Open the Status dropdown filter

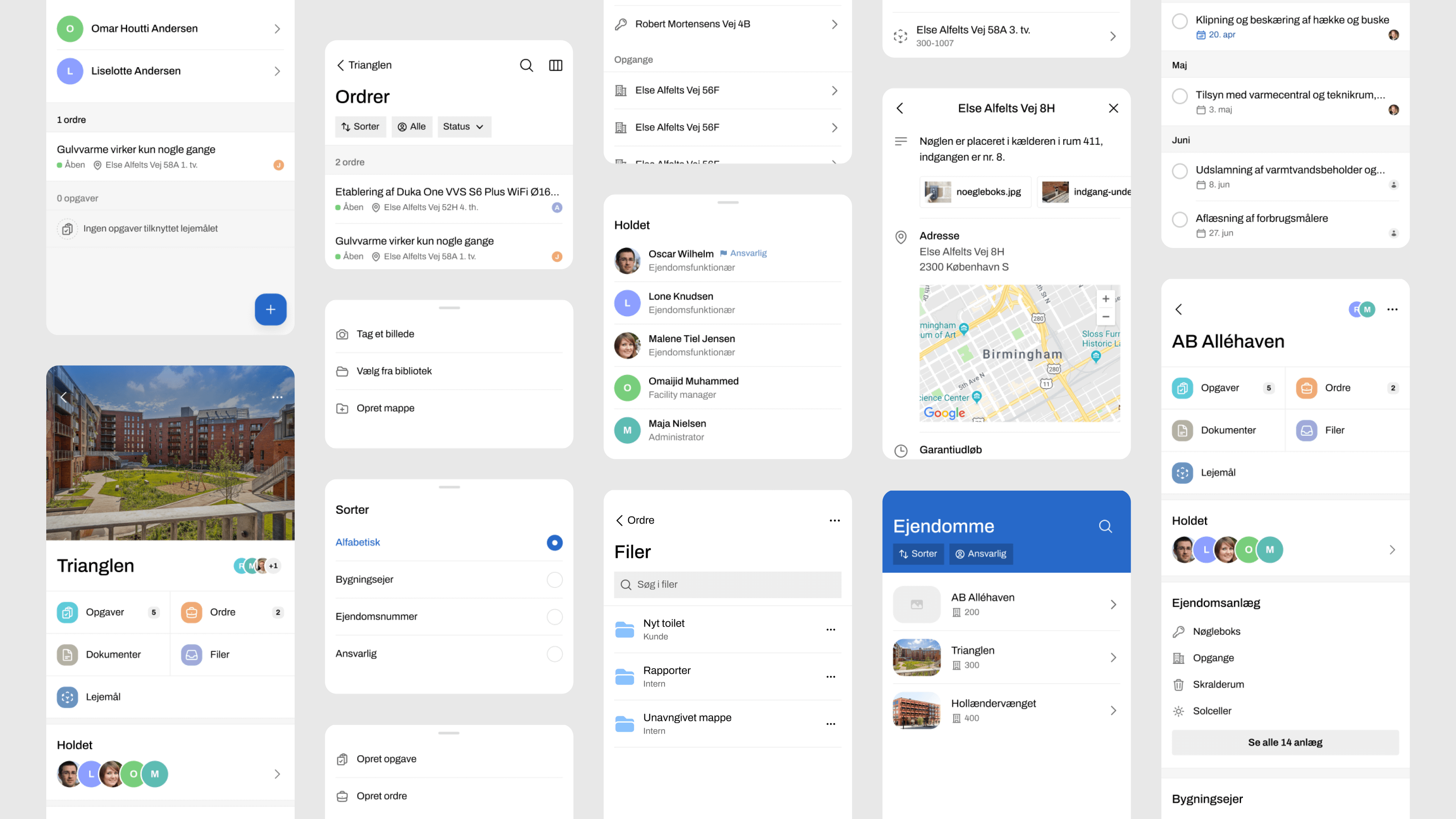(x=463, y=127)
